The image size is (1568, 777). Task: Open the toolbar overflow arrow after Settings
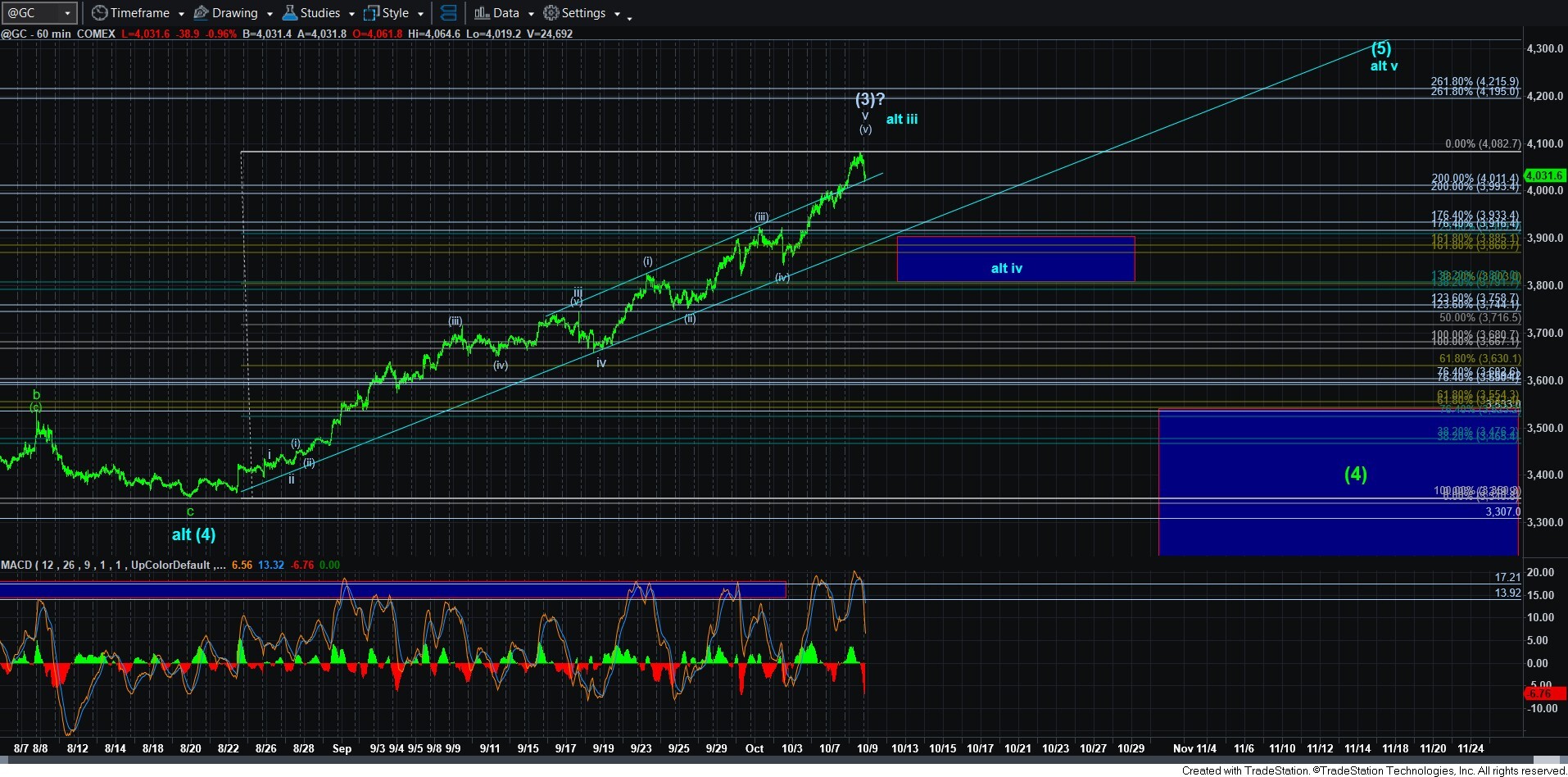pos(629,17)
